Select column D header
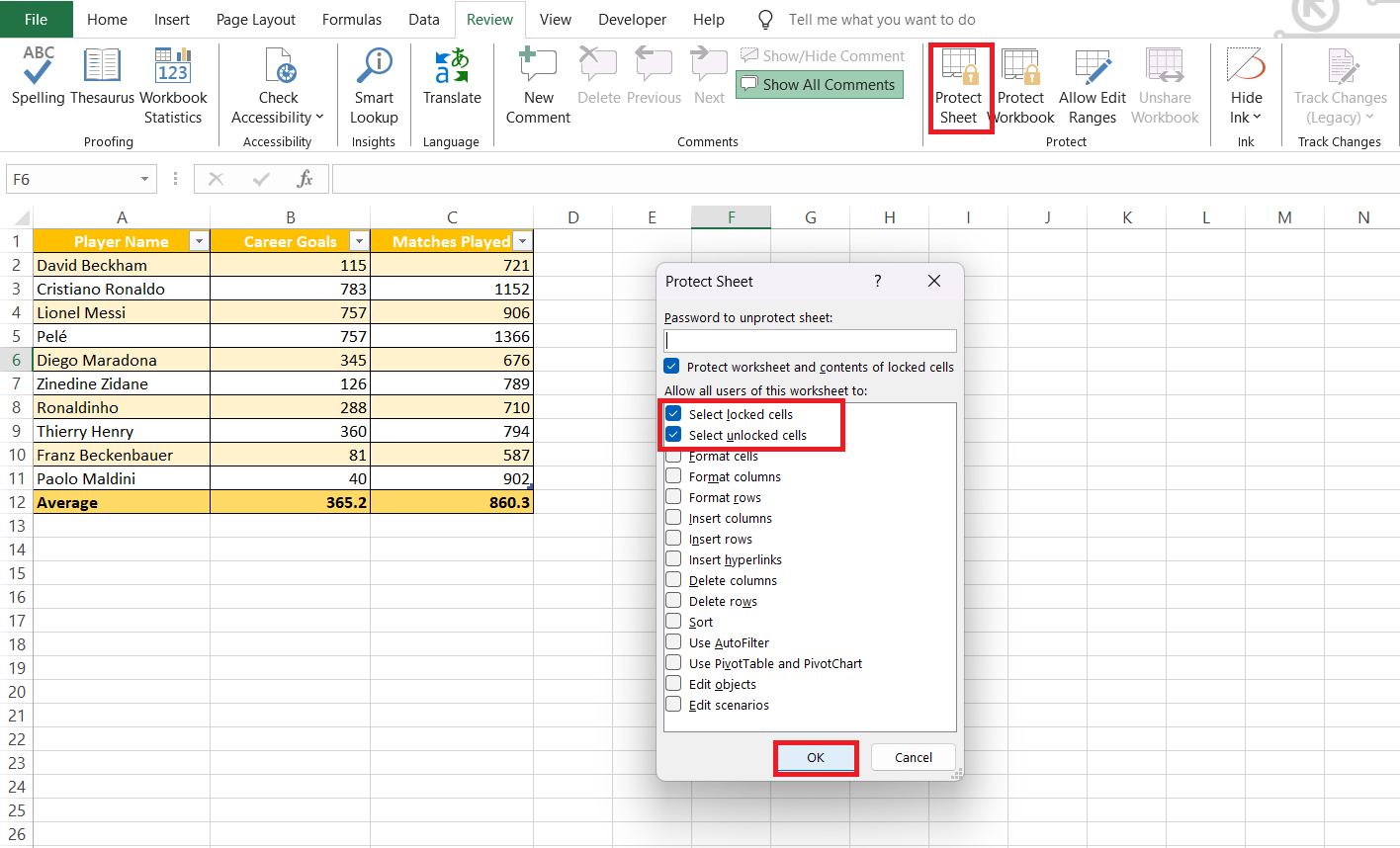 click(573, 217)
